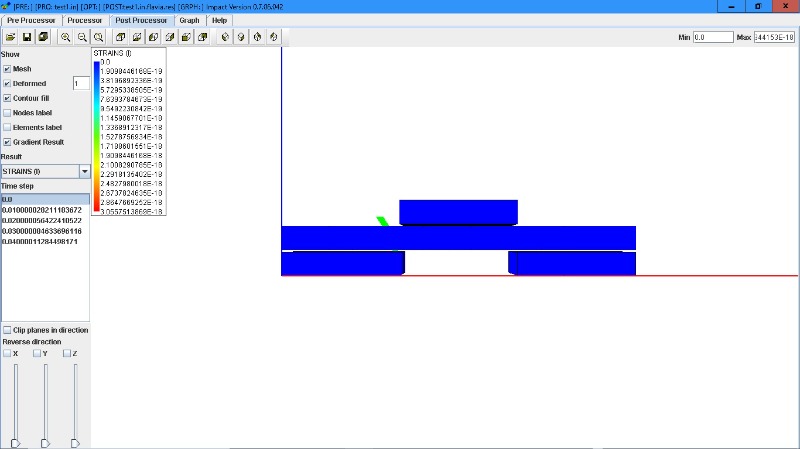This screenshot has height=449, width=800.
Task: Click the legend value 1.9098446168E-19
Action: pyautogui.click(x=131, y=71)
